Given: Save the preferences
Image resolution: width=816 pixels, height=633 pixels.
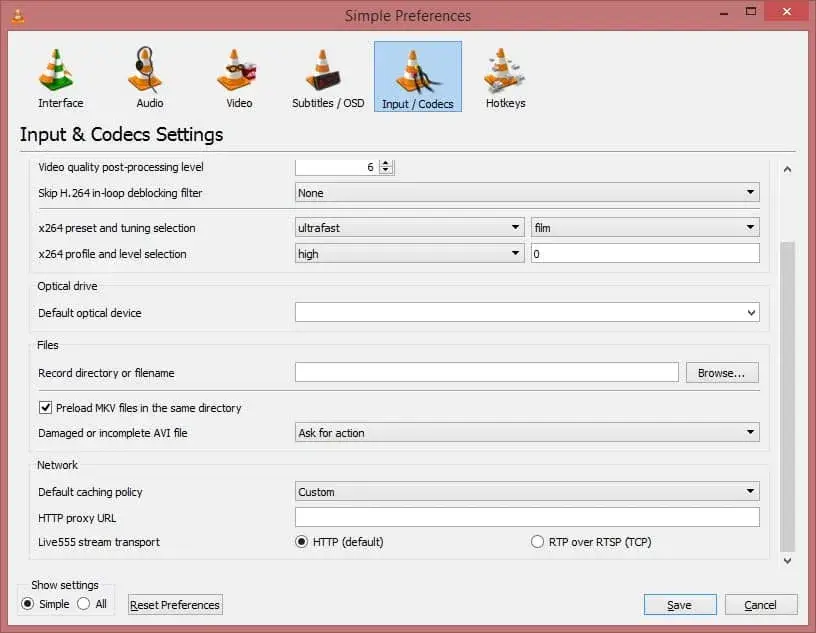Looking at the screenshot, I should [x=680, y=605].
